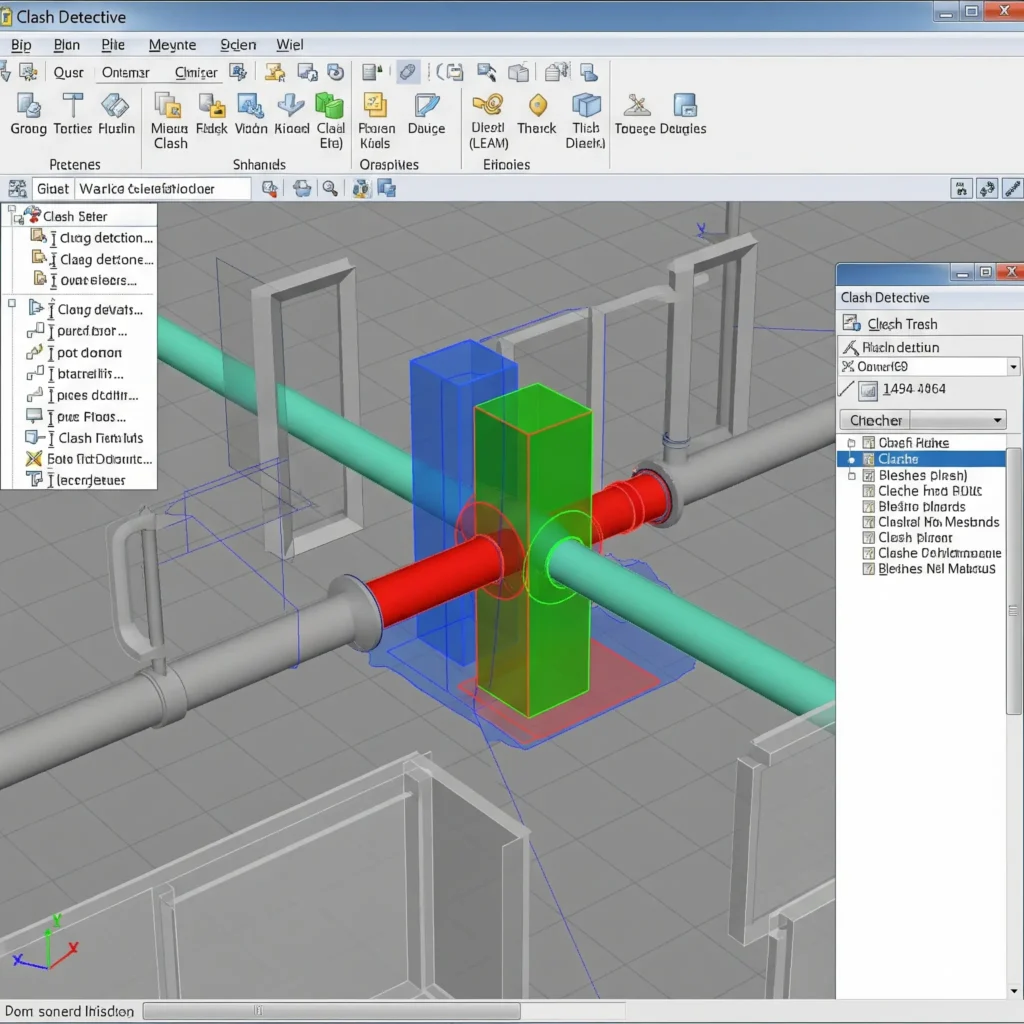Toggle the Clash plinont checkbox
The height and width of the screenshot is (1024, 1024).
(868, 538)
